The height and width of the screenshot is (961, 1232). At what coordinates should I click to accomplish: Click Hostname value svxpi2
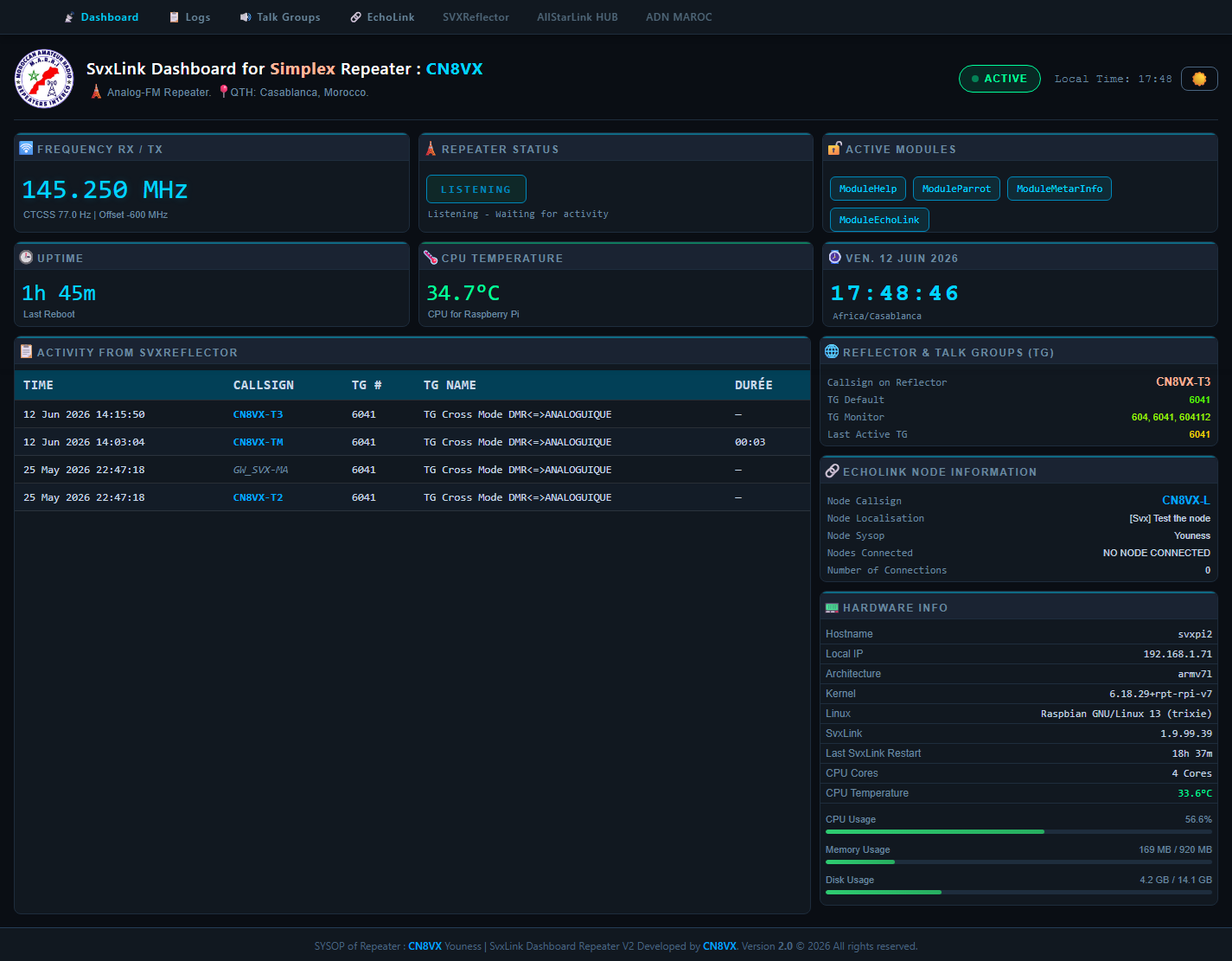click(1195, 634)
